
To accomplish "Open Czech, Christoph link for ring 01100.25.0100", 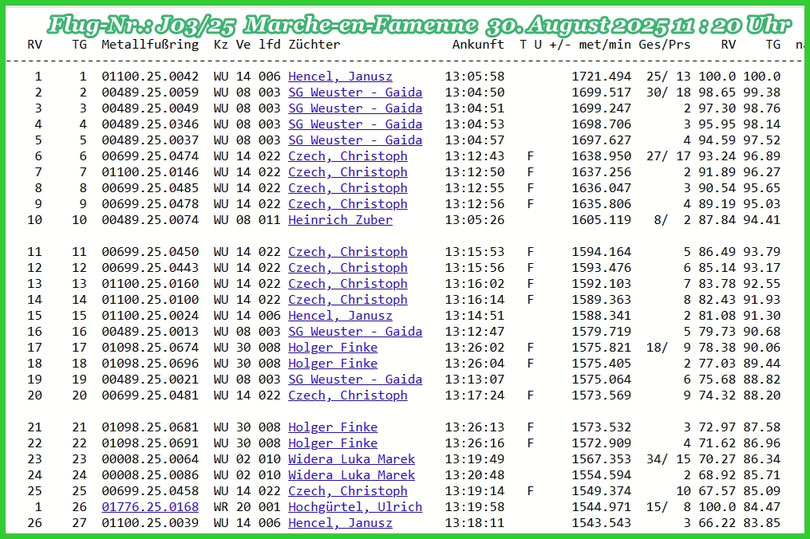I will pos(348,300).
